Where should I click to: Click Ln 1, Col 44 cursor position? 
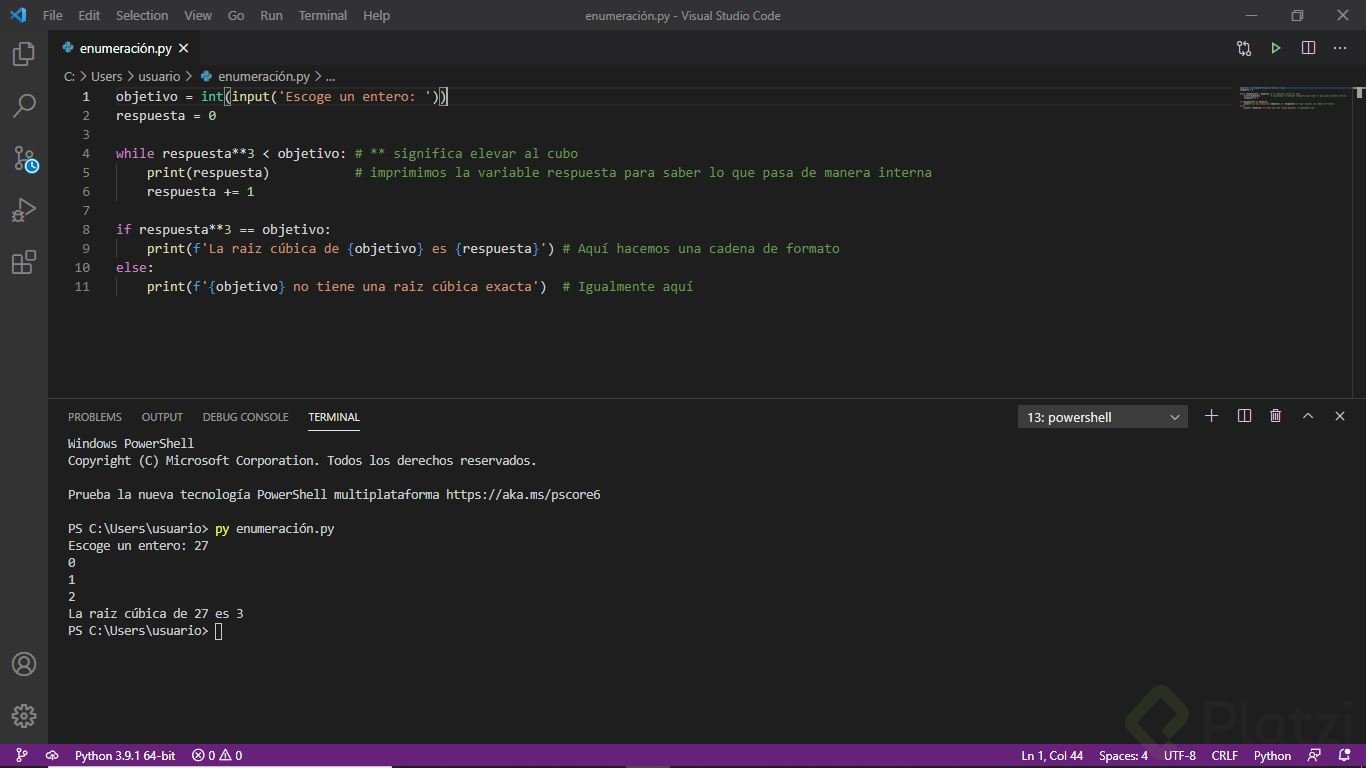coord(1052,755)
